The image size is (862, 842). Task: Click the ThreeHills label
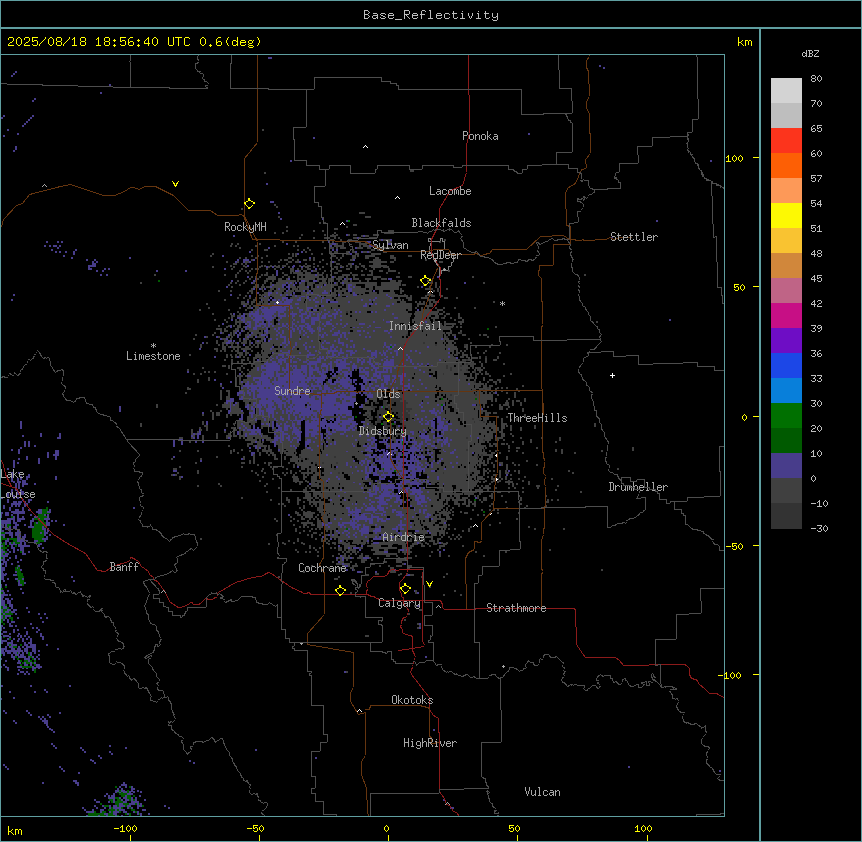[537, 418]
